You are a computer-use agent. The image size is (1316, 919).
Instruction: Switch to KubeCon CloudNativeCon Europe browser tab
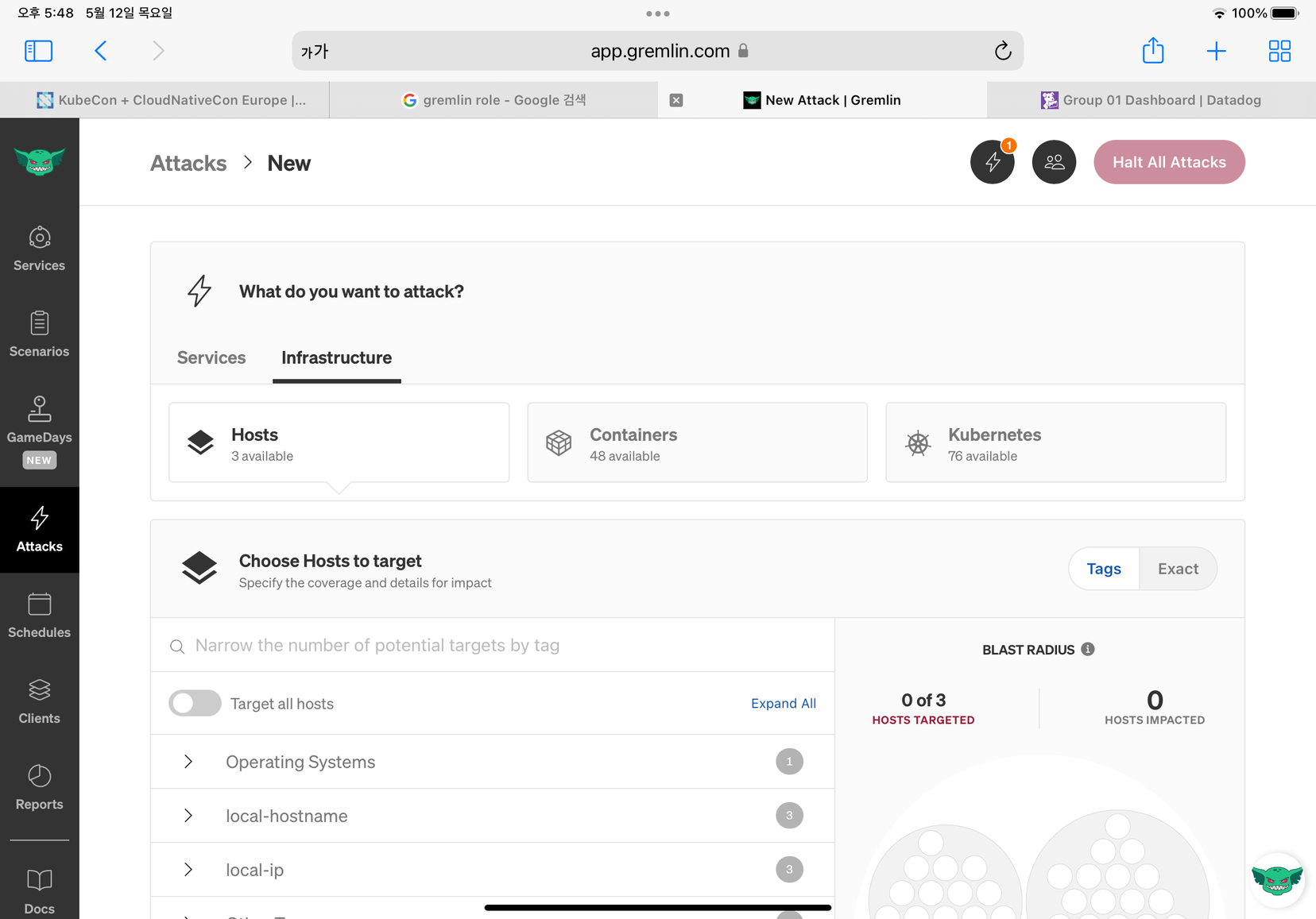click(x=164, y=100)
